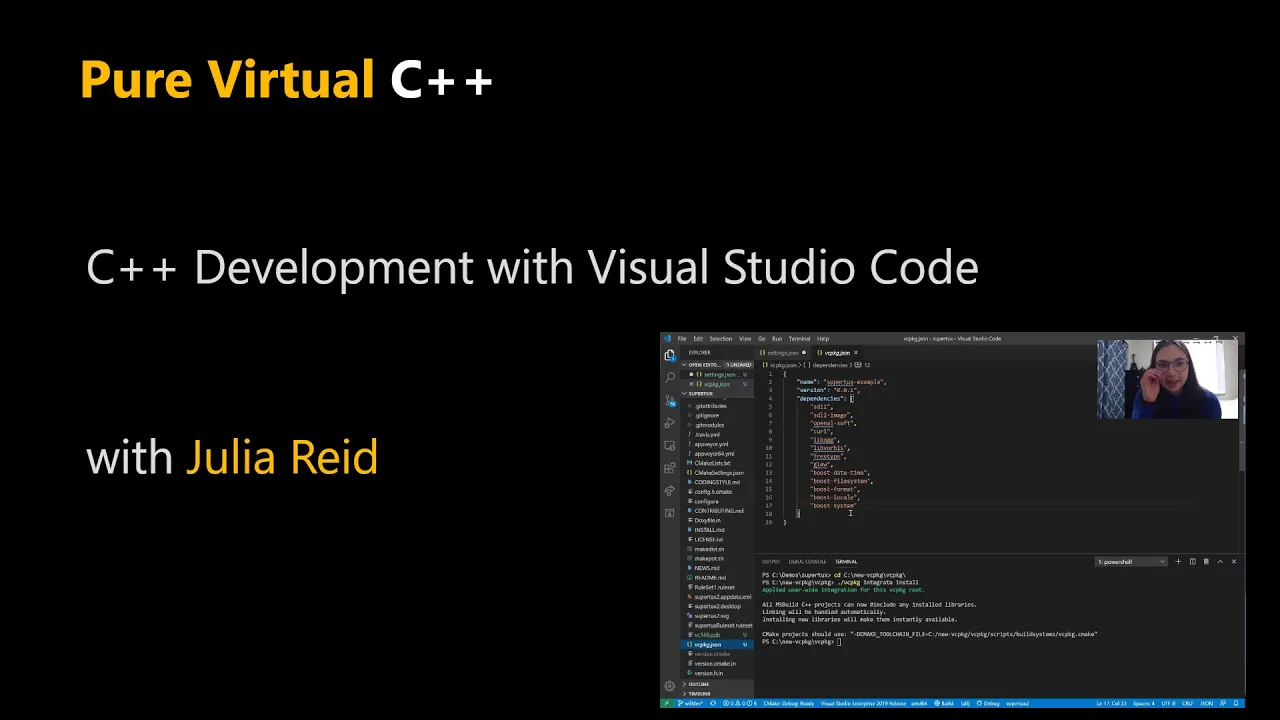Open the Remote Explorer view icon
The image size is (1280, 720).
click(x=669, y=445)
